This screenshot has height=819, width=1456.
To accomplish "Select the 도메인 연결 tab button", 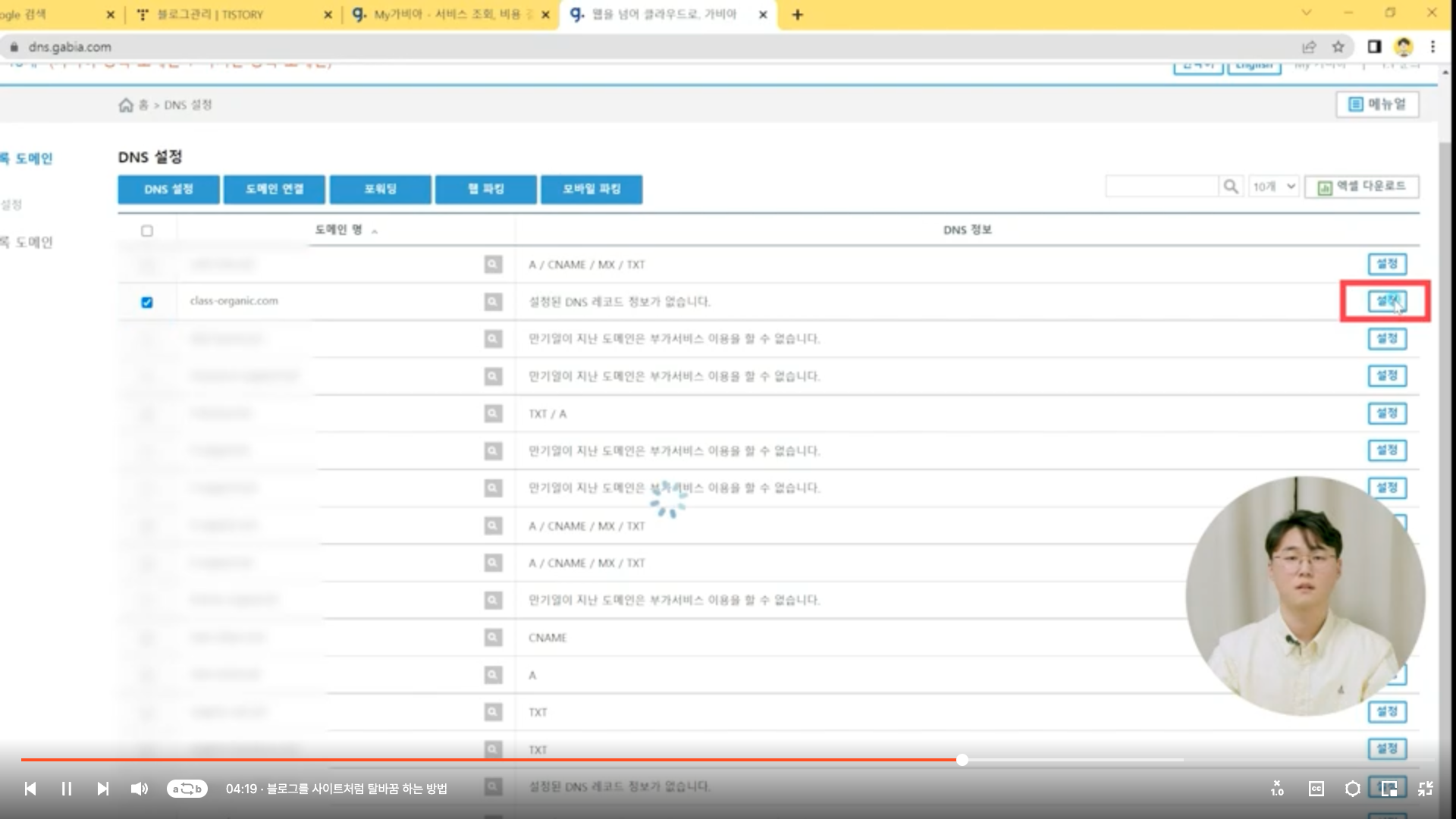I will click(x=275, y=189).
